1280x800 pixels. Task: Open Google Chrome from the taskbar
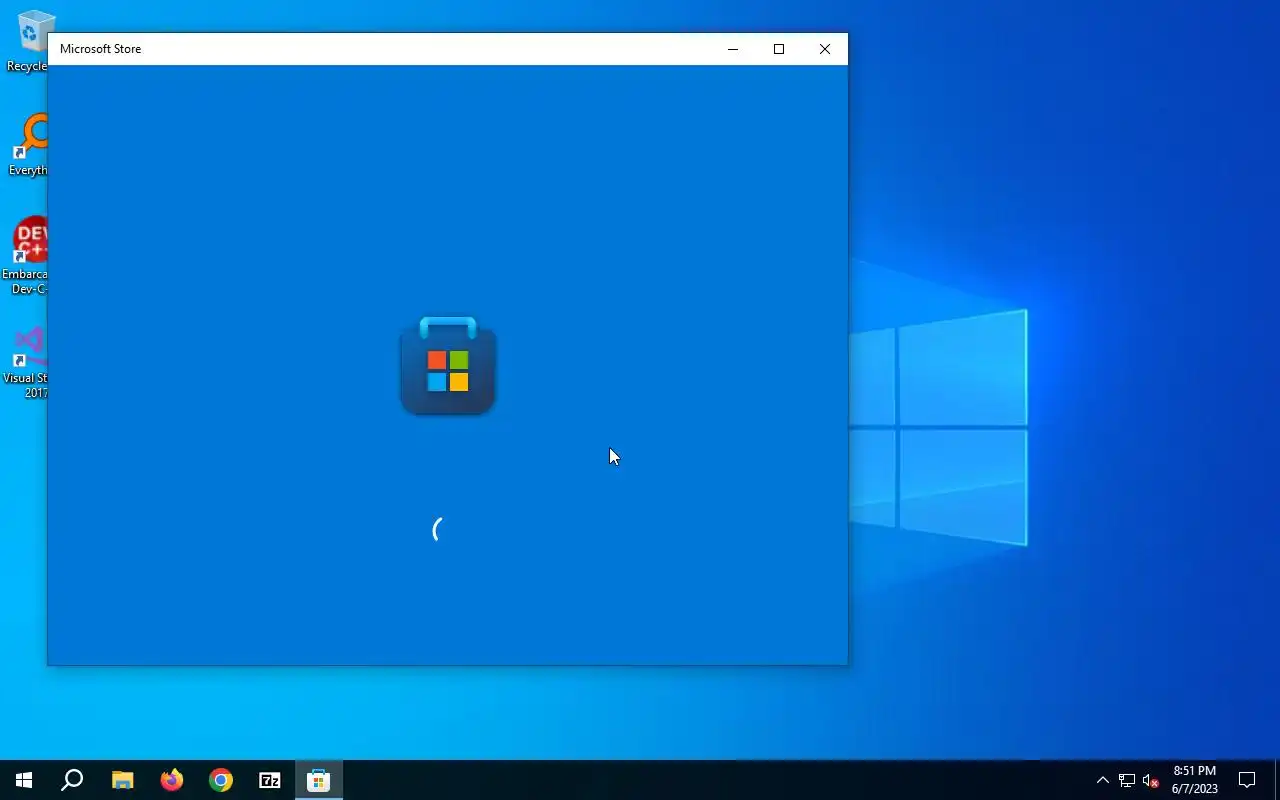pyautogui.click(x=221, y=780)
